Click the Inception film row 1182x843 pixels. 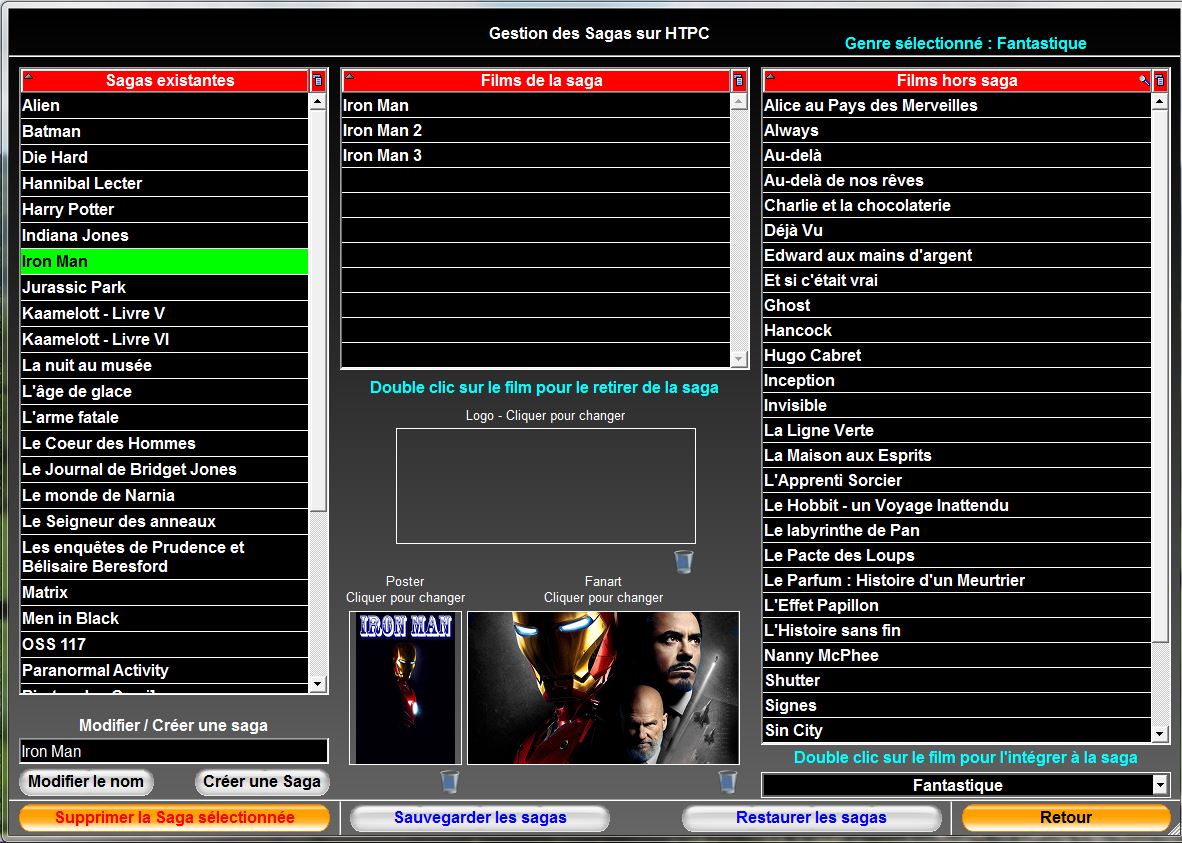point(957,380)
